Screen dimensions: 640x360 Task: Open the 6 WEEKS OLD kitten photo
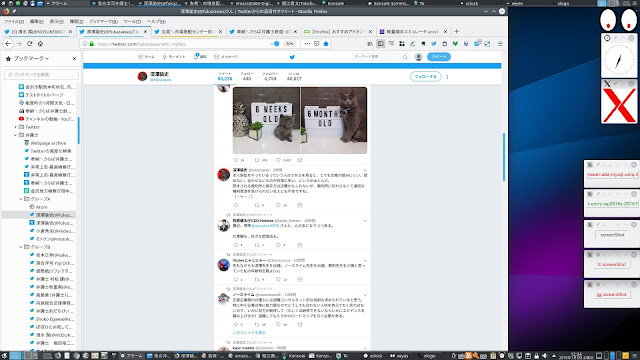(266, 120)
